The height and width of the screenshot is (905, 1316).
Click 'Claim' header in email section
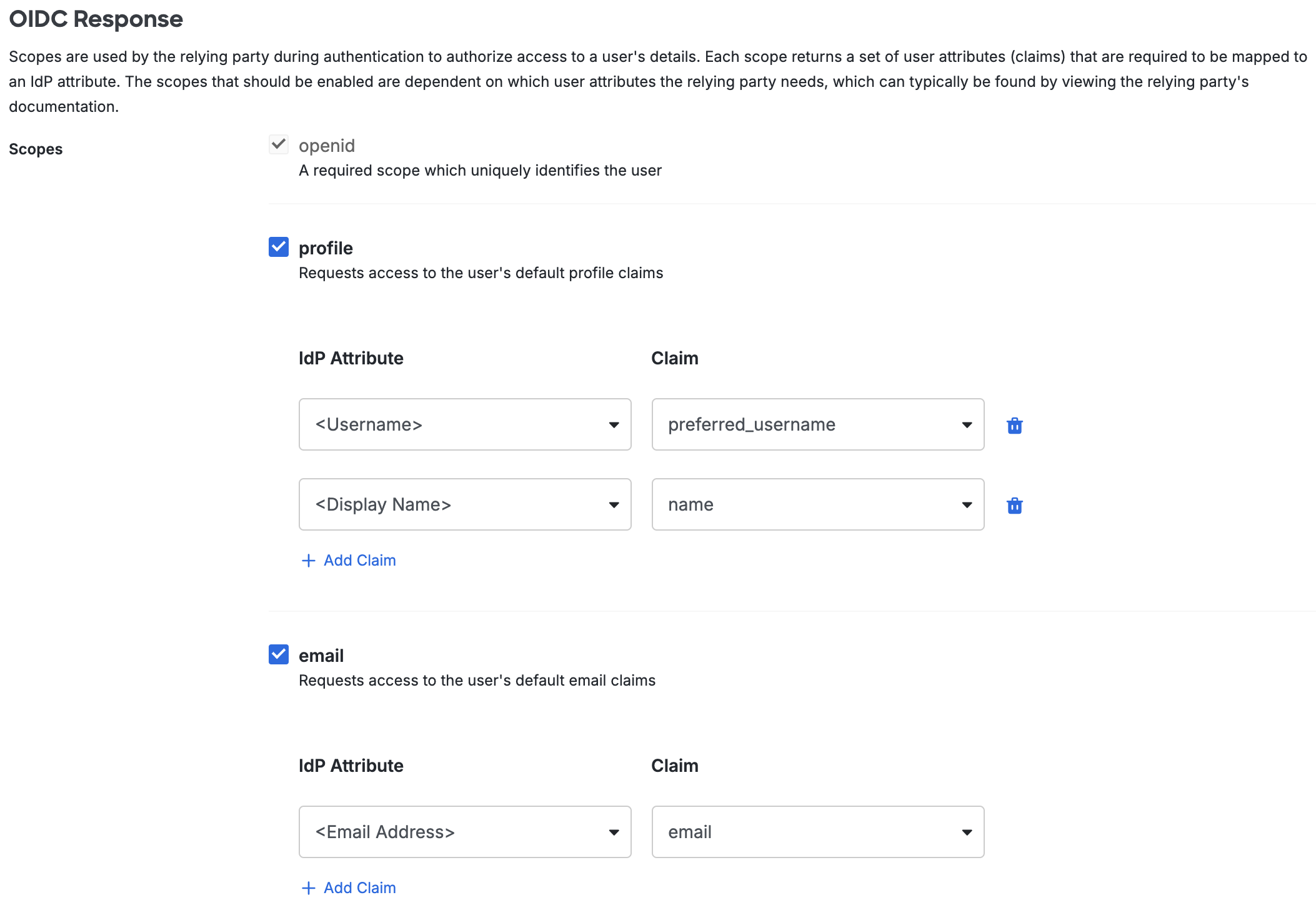(675, 766)
